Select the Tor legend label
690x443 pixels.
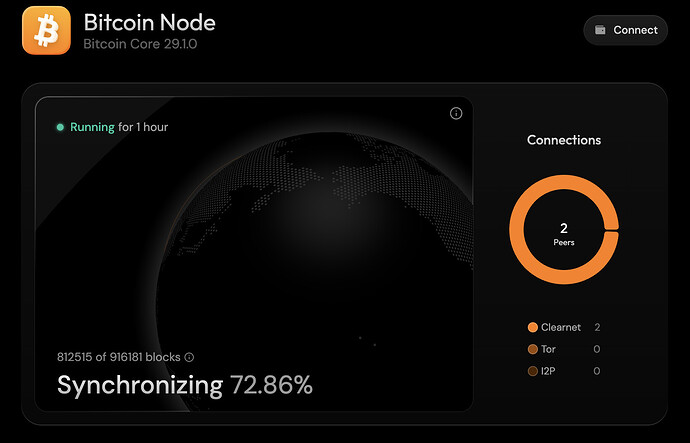click(551, 349)
